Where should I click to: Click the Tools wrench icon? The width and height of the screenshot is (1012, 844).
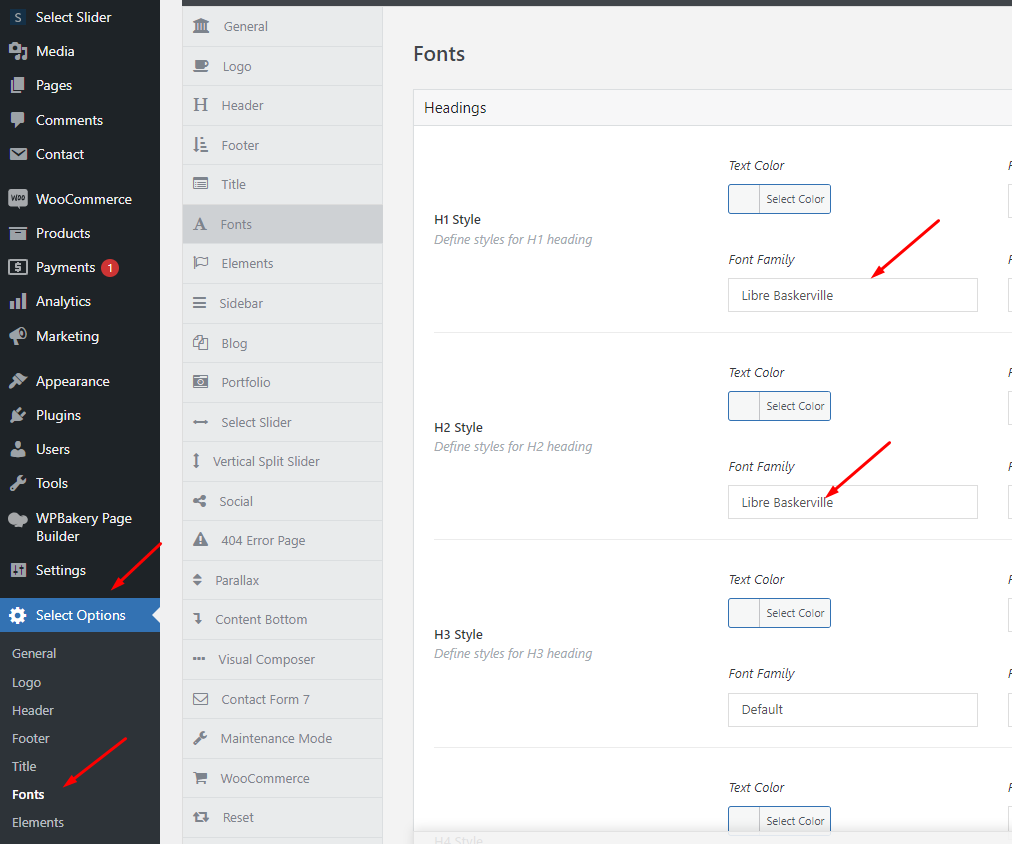click(18, 483)
